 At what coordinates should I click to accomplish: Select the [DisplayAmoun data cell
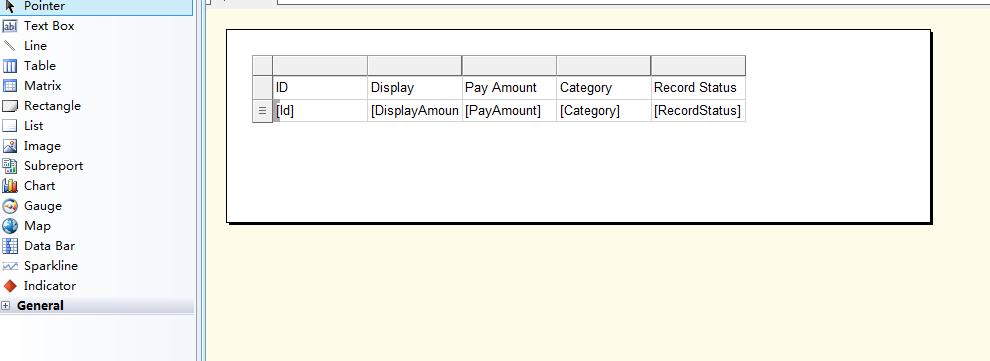[x=415, y=110]
